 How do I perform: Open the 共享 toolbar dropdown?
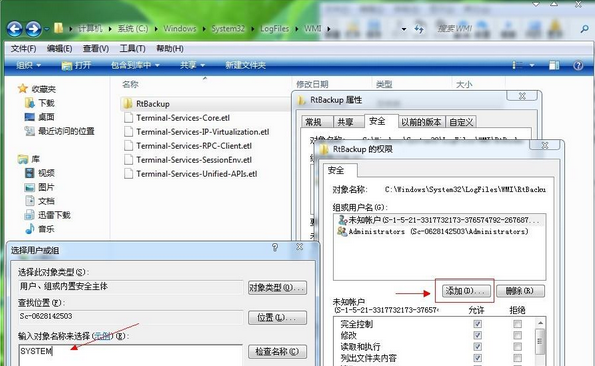click(192, 65)
